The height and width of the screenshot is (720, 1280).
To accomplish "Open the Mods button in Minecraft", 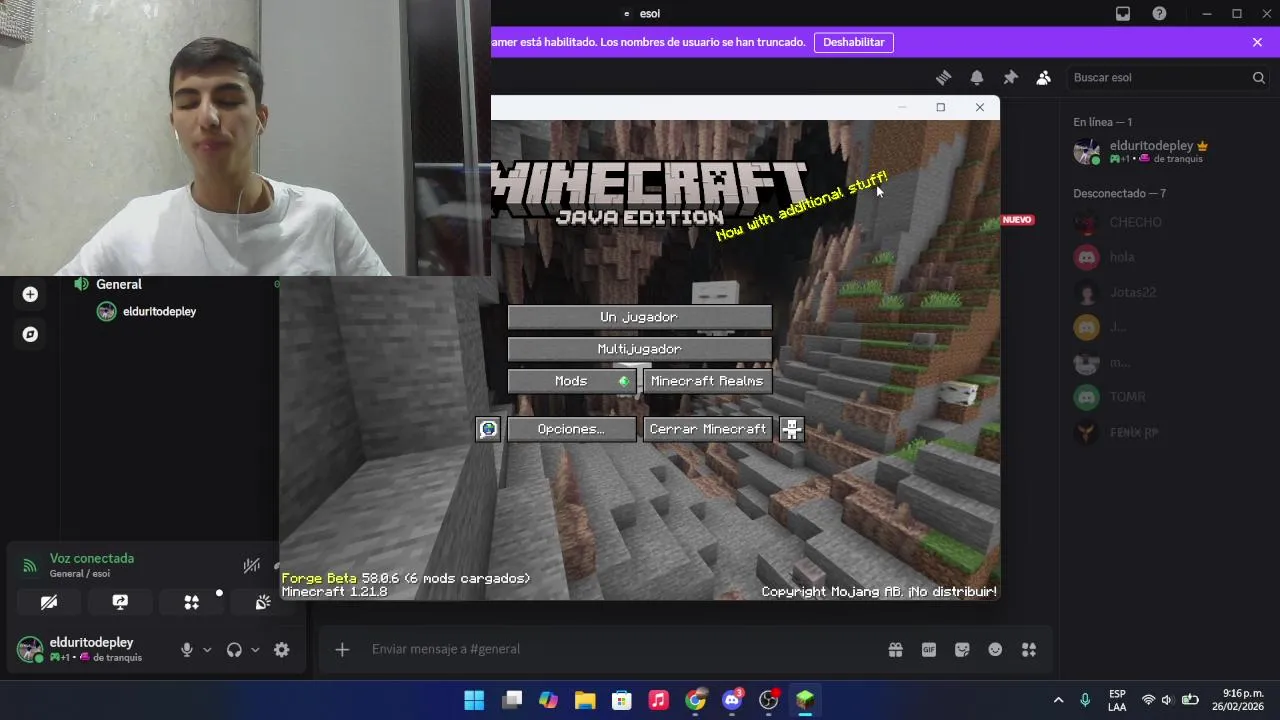I will point(571,381).
